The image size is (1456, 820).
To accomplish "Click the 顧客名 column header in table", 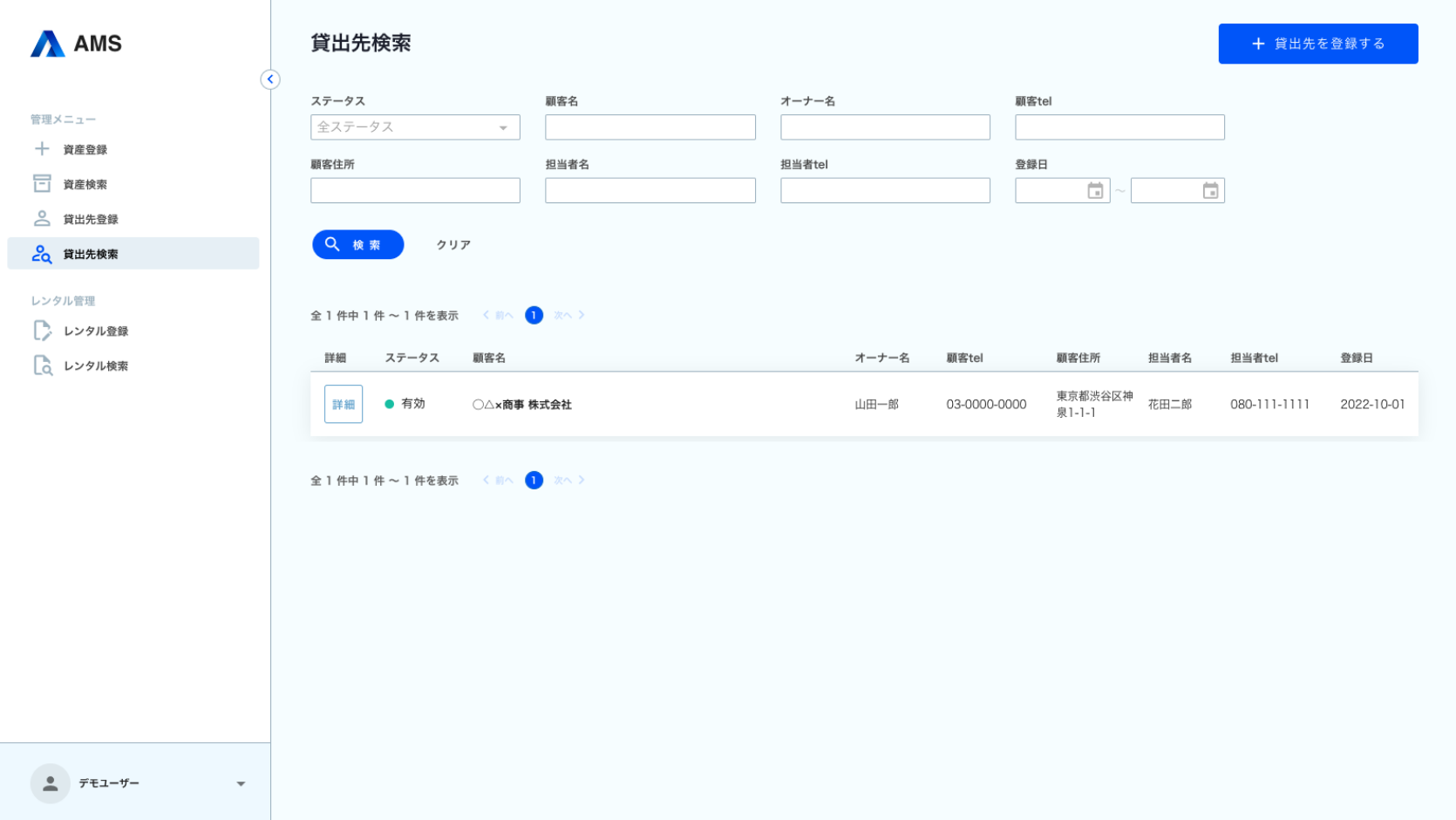I will (489, 358).
